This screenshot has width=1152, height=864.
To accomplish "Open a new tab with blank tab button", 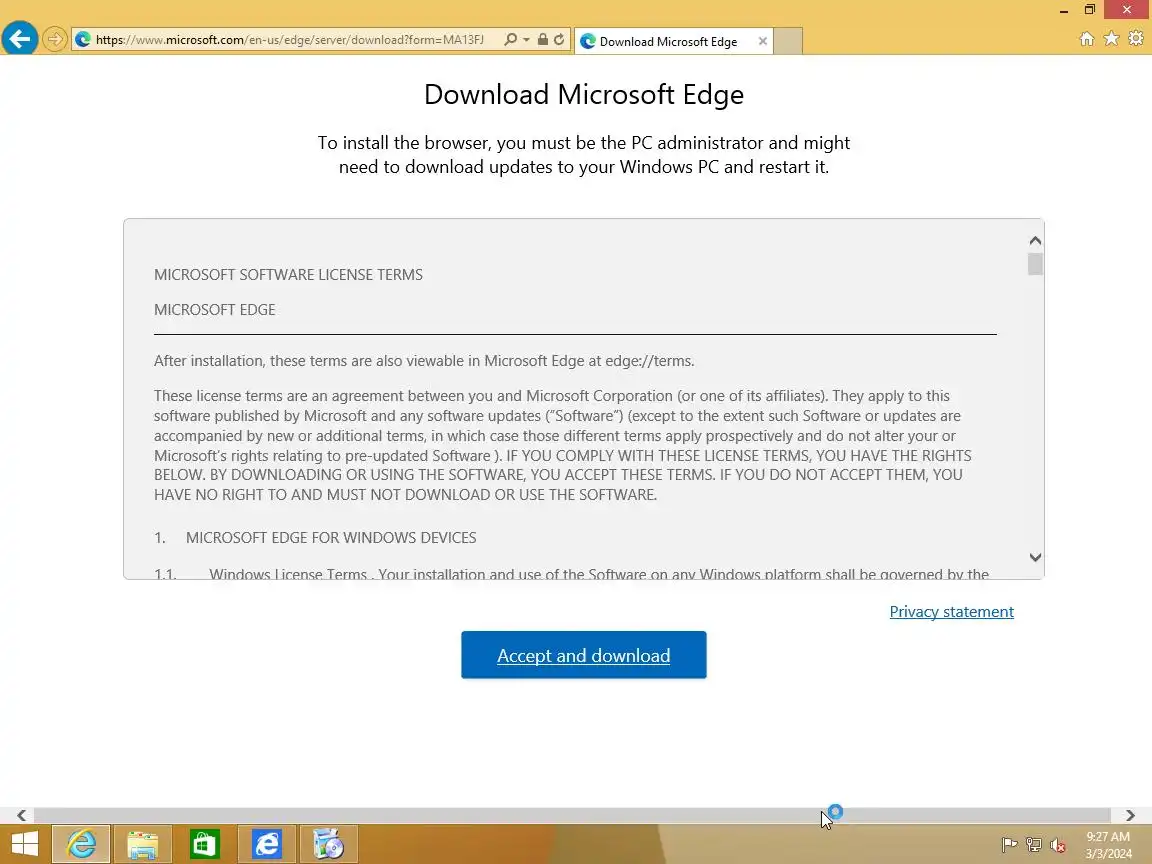I will click(x=788, y=41).
